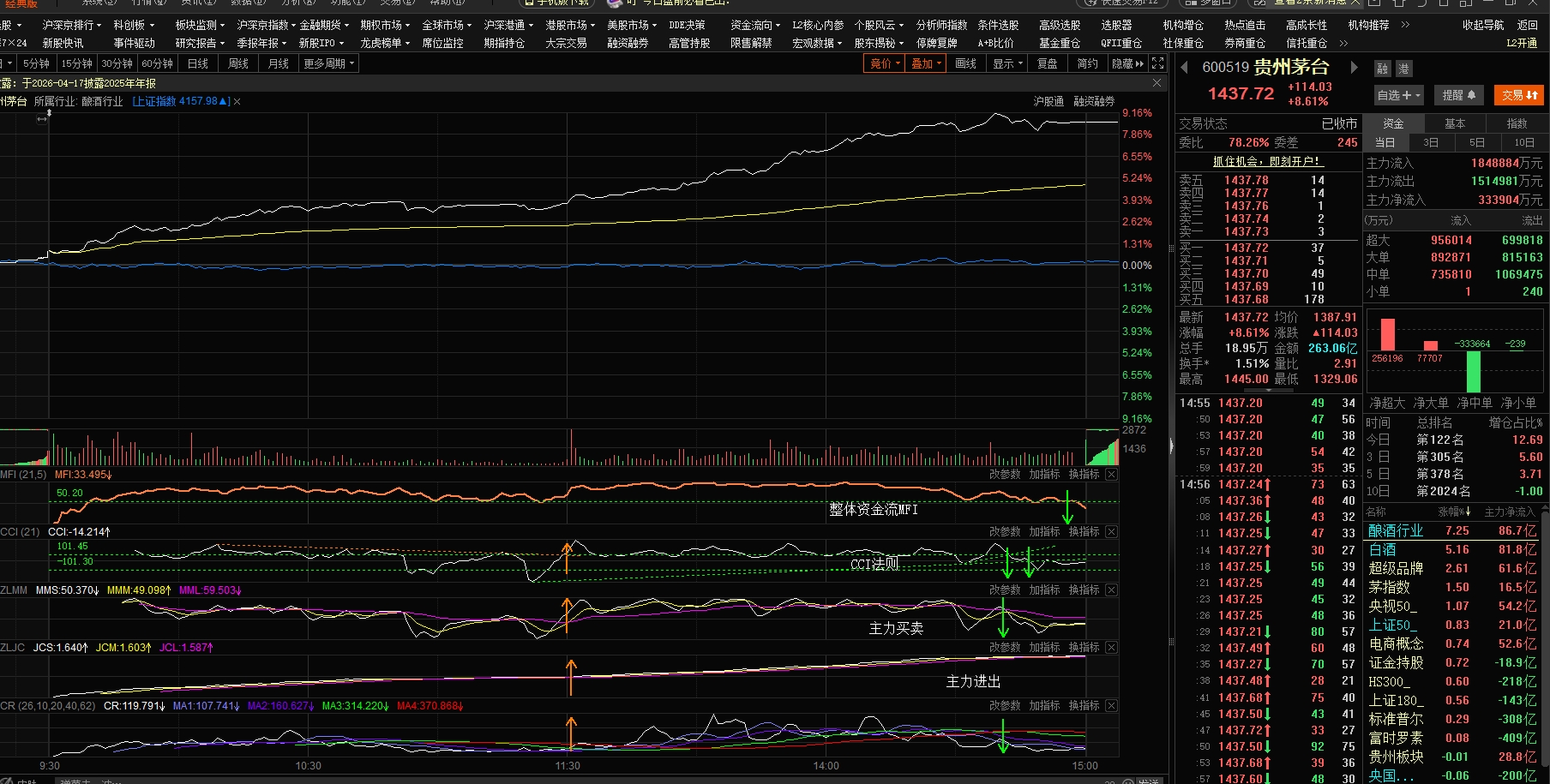Switch chart to 周线 weekly view

tap(238, 63)
